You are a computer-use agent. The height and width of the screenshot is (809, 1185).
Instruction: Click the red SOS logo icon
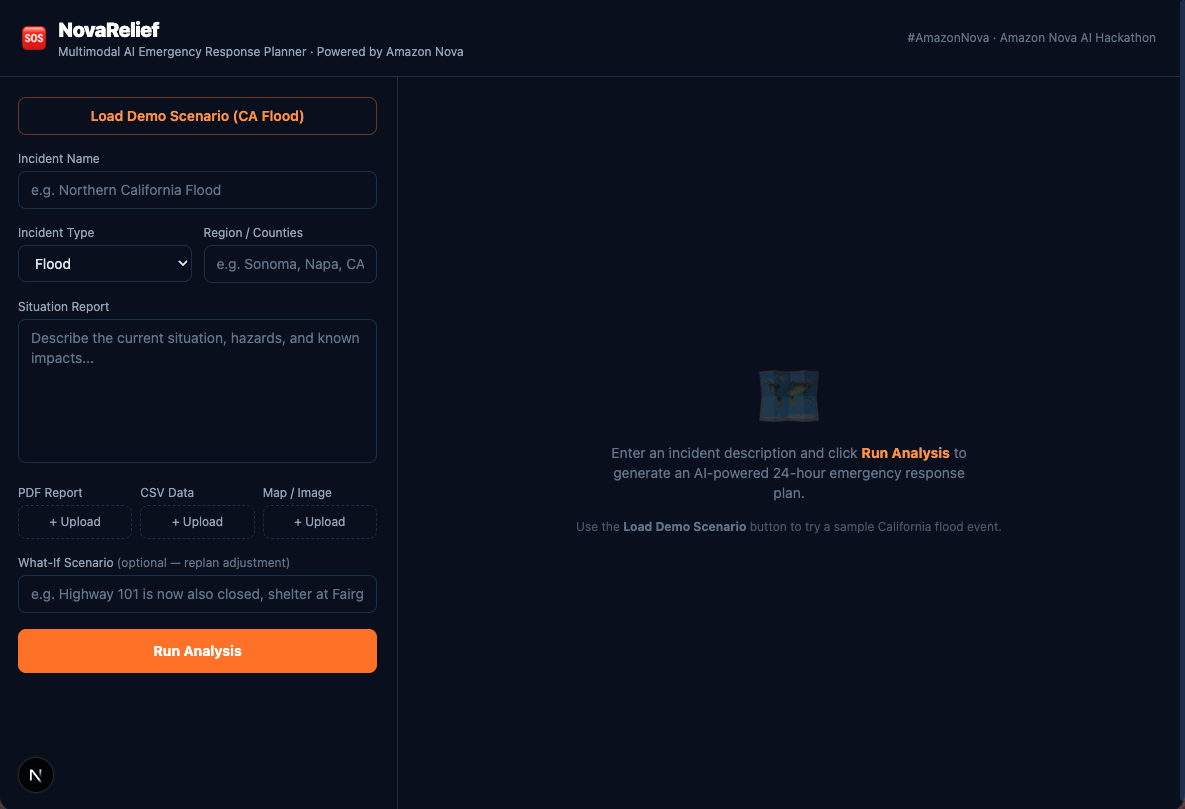[34, 38]
